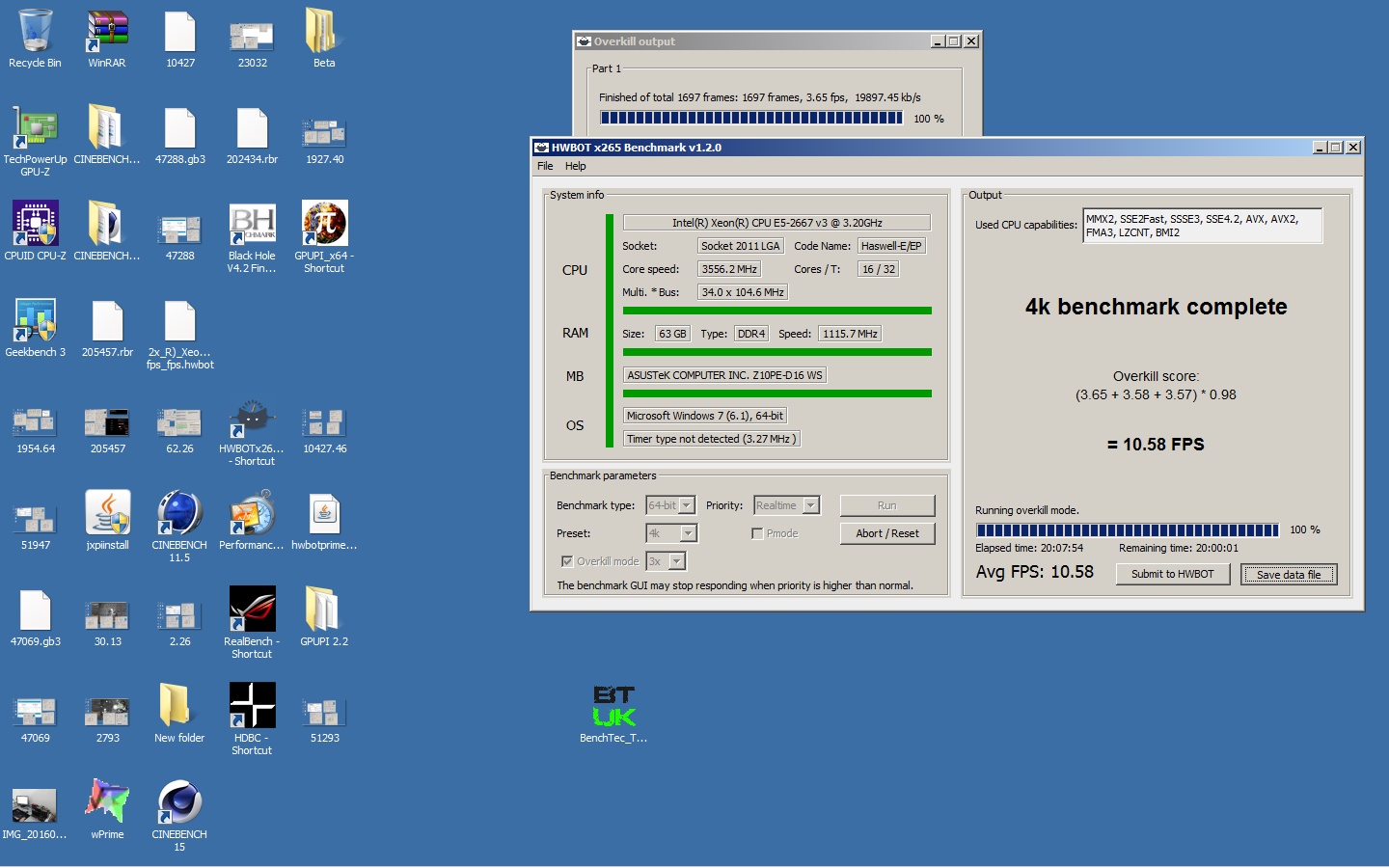1389x868 pixels.
Task: Click the Haswell-E/EP code name value
Action: pos(891,246)
